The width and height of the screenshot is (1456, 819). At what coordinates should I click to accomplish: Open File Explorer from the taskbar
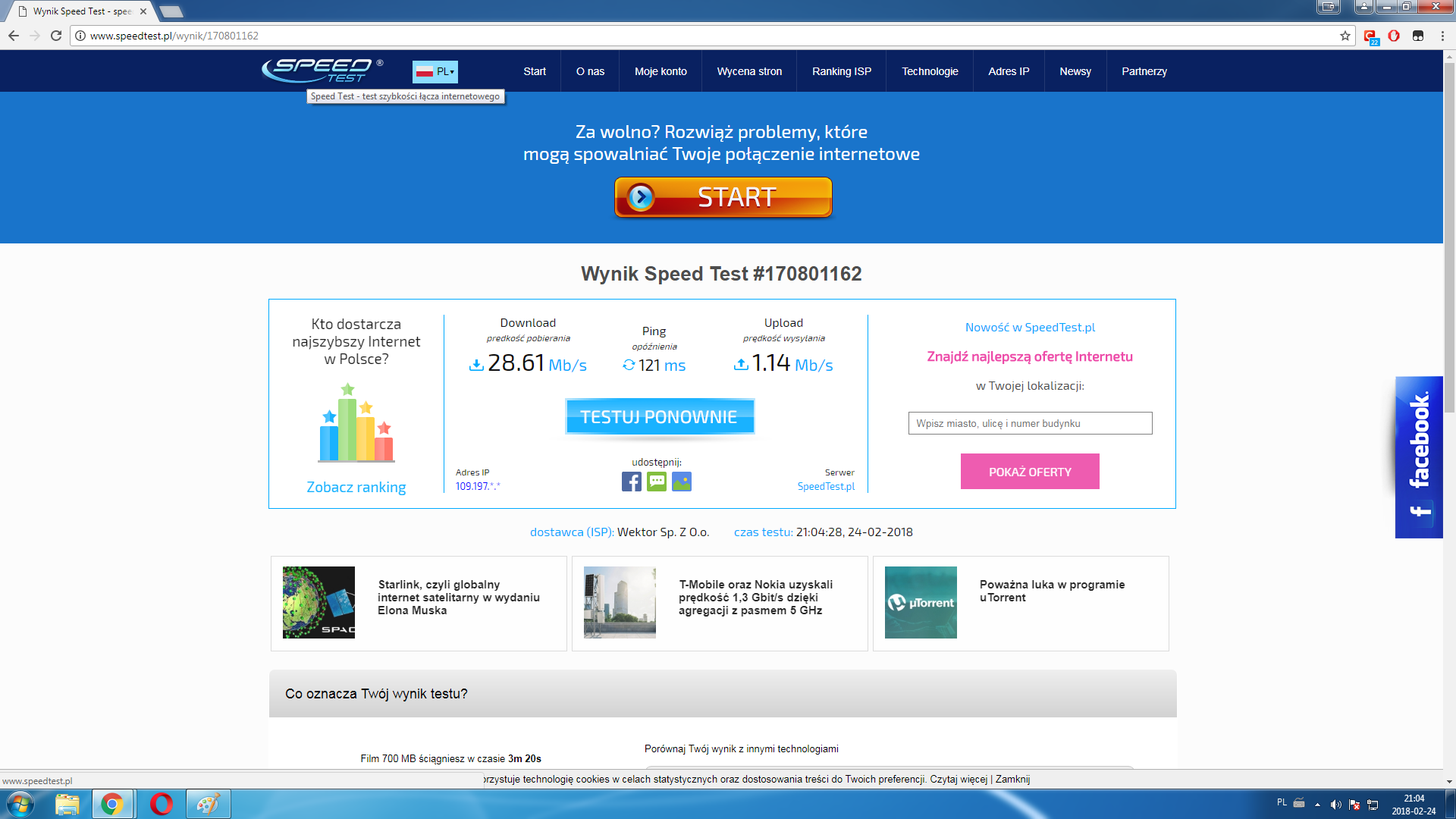tap(67, 804)
